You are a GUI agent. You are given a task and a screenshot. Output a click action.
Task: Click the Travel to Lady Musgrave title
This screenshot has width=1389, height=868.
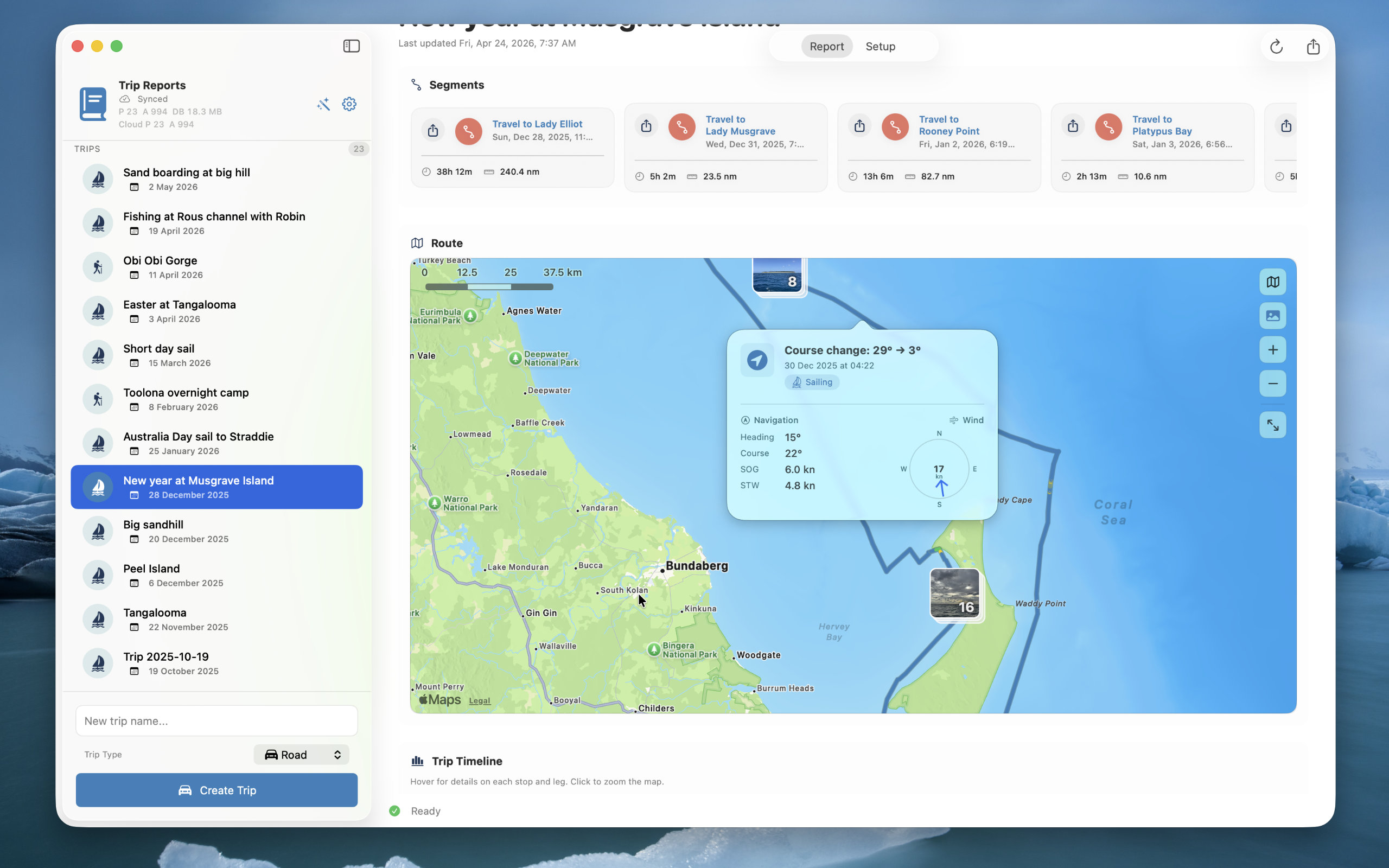pos(740,125)
